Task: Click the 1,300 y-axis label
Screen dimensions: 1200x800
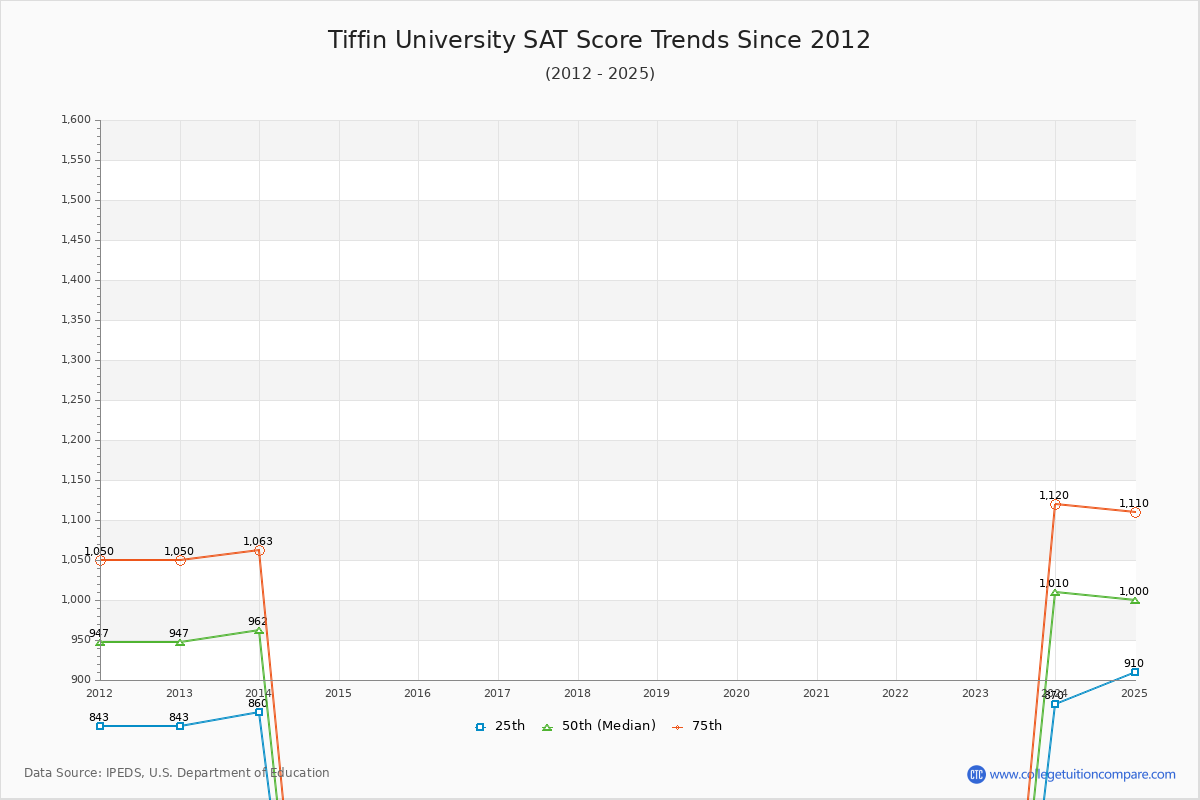Action: [x=76, y=360]
